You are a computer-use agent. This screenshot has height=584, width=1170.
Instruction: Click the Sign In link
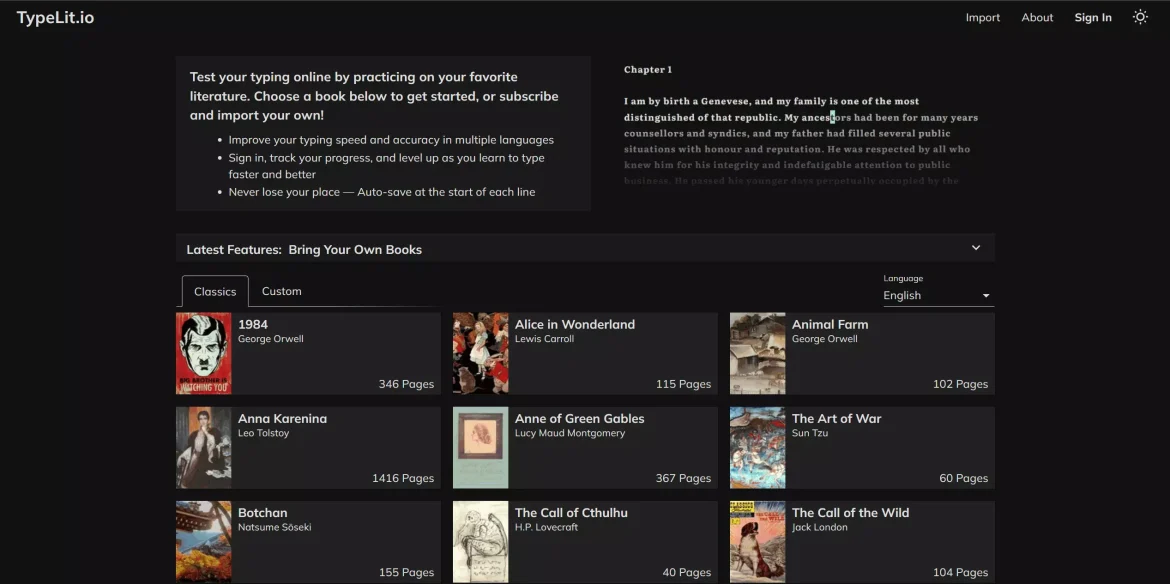(x=1093, y=17)
